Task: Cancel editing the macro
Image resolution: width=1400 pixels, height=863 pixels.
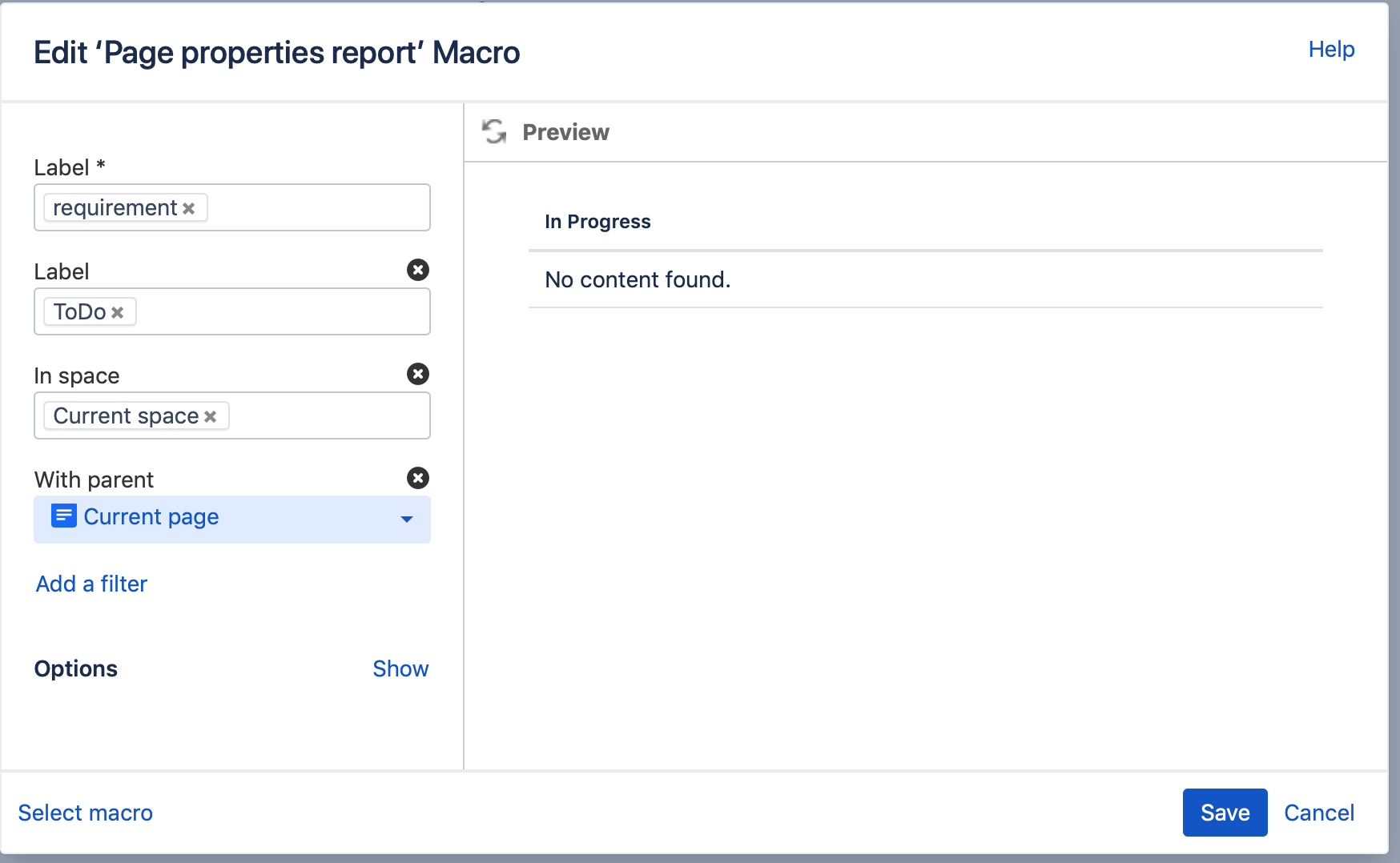Action: [1319, 813]
